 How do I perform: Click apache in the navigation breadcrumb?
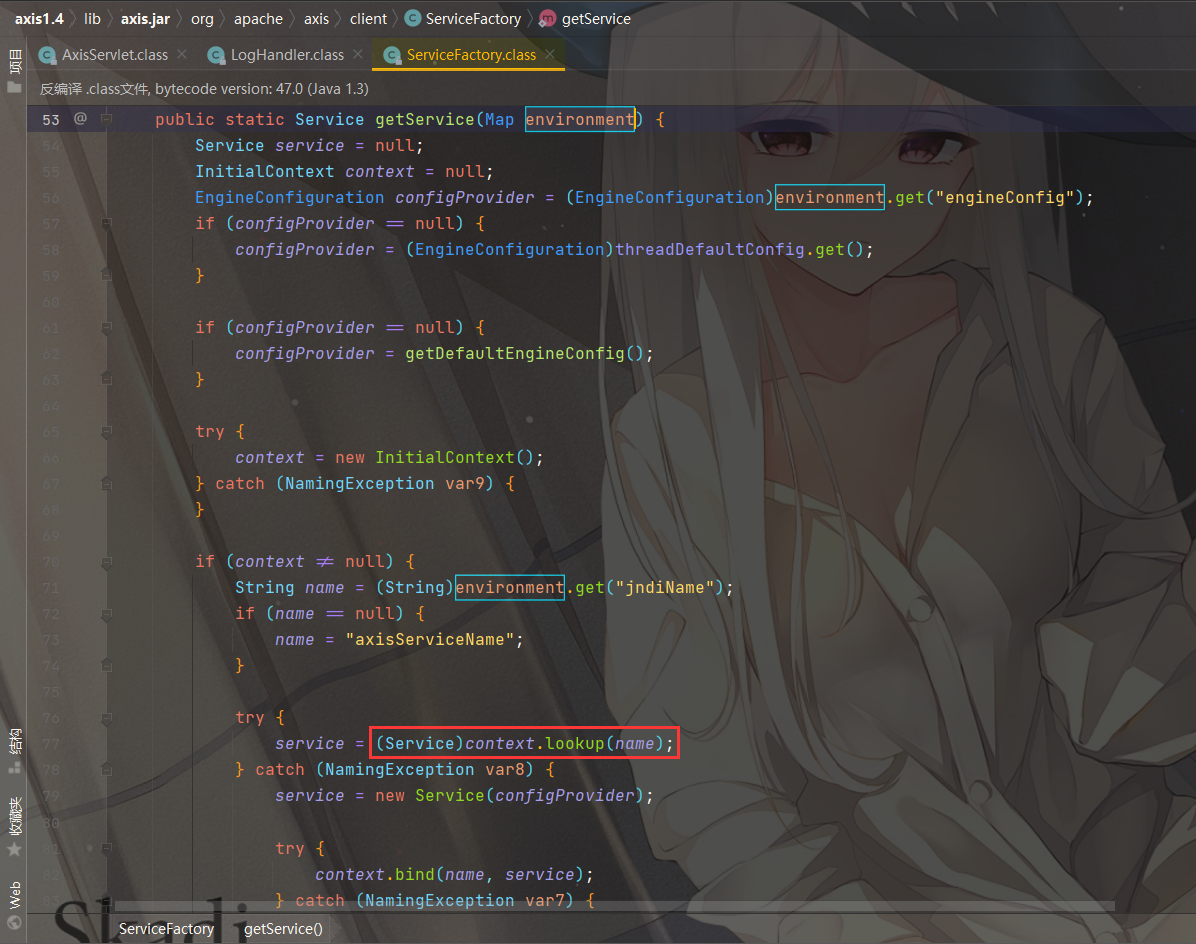258,18
